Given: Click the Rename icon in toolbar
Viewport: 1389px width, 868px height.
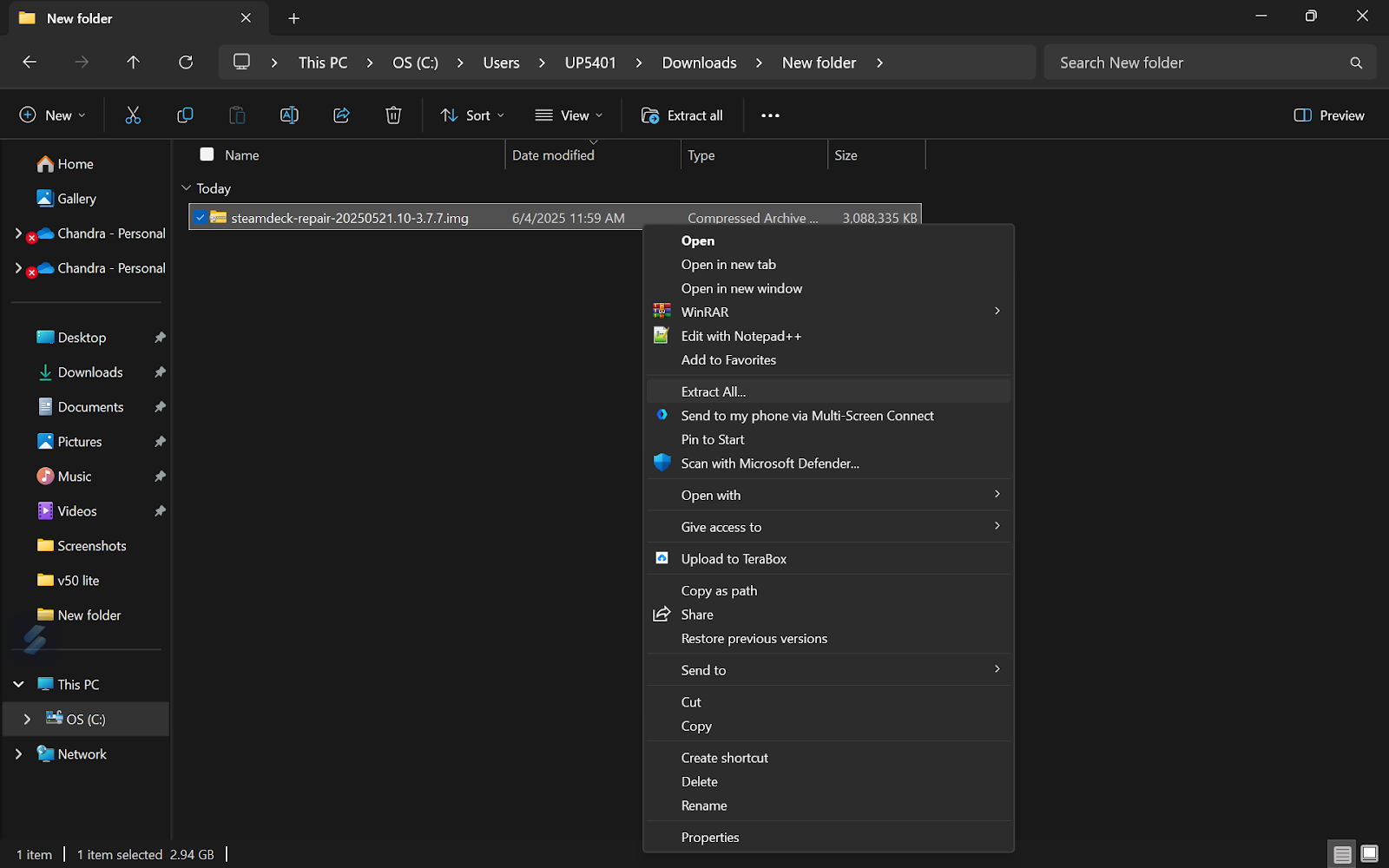Looking at the screenshot, I should click(289, 115).
